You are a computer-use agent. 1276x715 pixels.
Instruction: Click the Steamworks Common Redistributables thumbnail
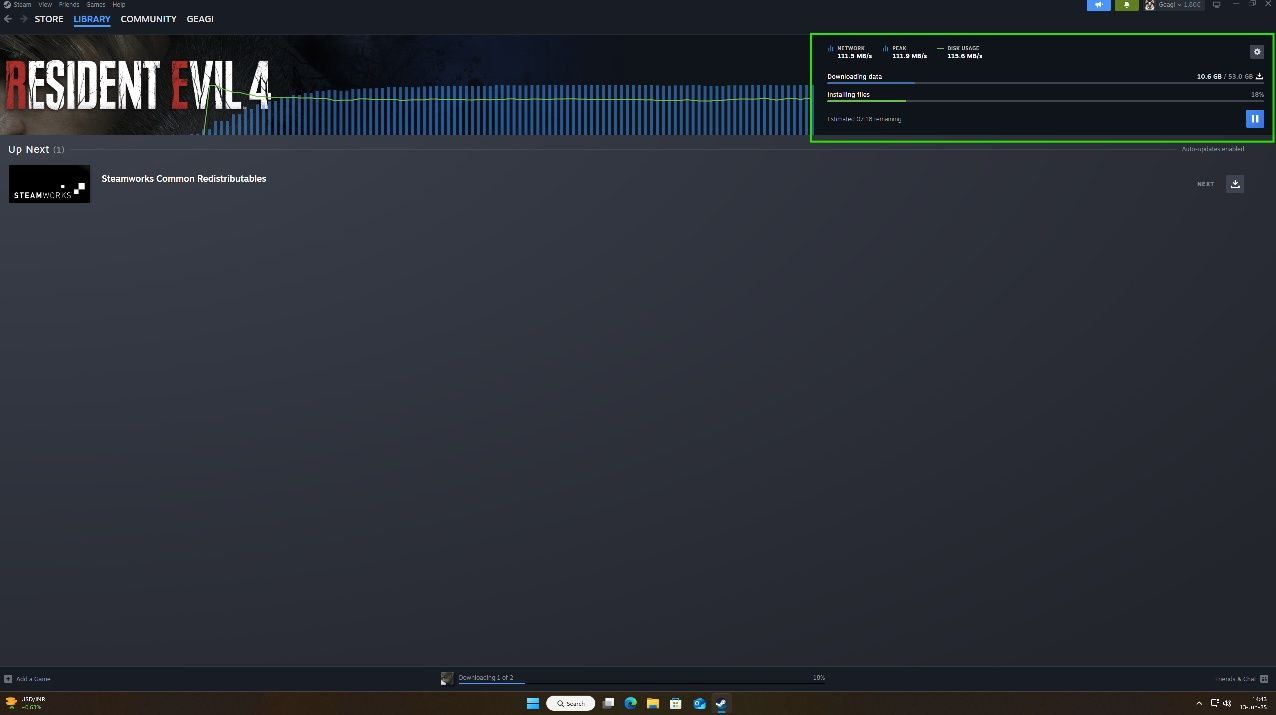click(49, 184)
